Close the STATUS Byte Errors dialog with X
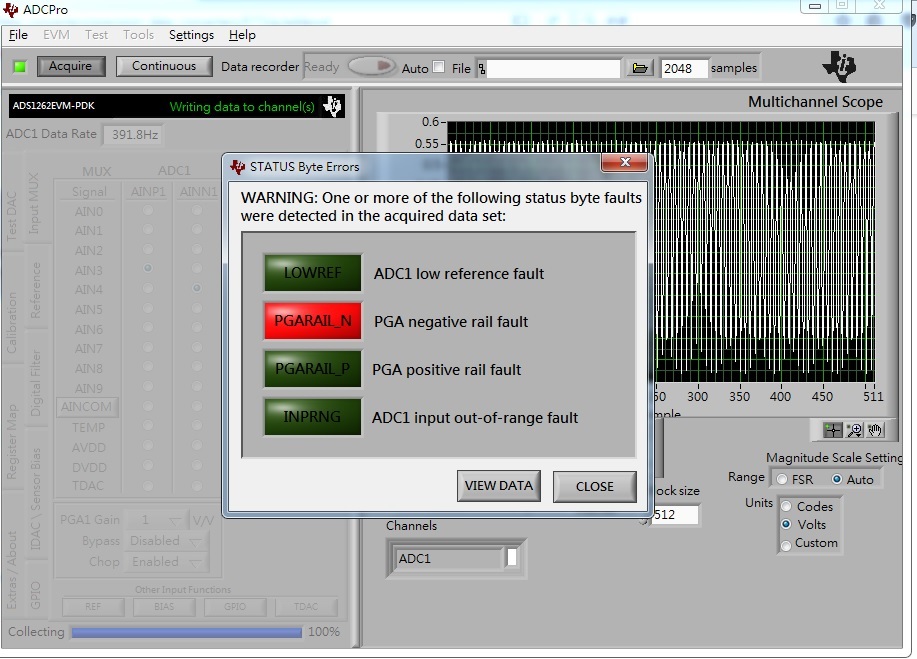 click(625, 163)
